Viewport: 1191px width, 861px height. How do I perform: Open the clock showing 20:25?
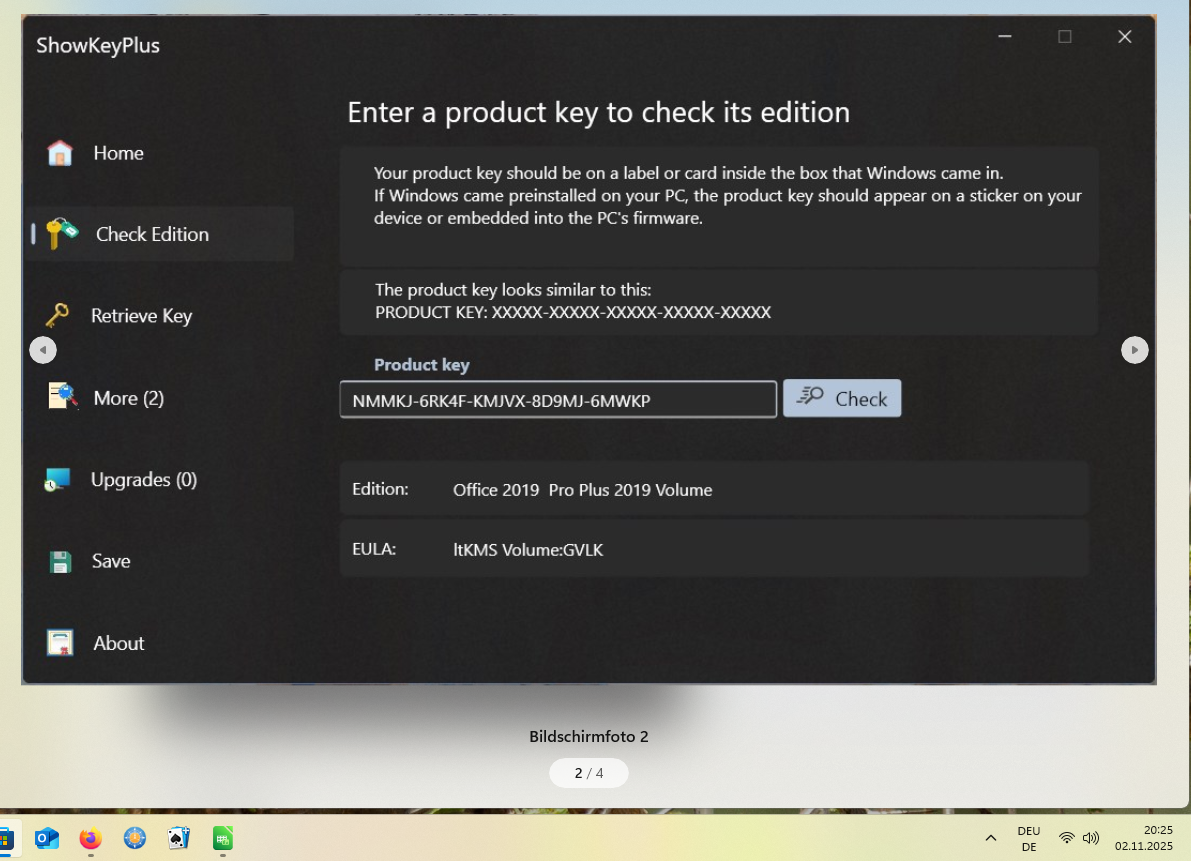point(1143,838)
